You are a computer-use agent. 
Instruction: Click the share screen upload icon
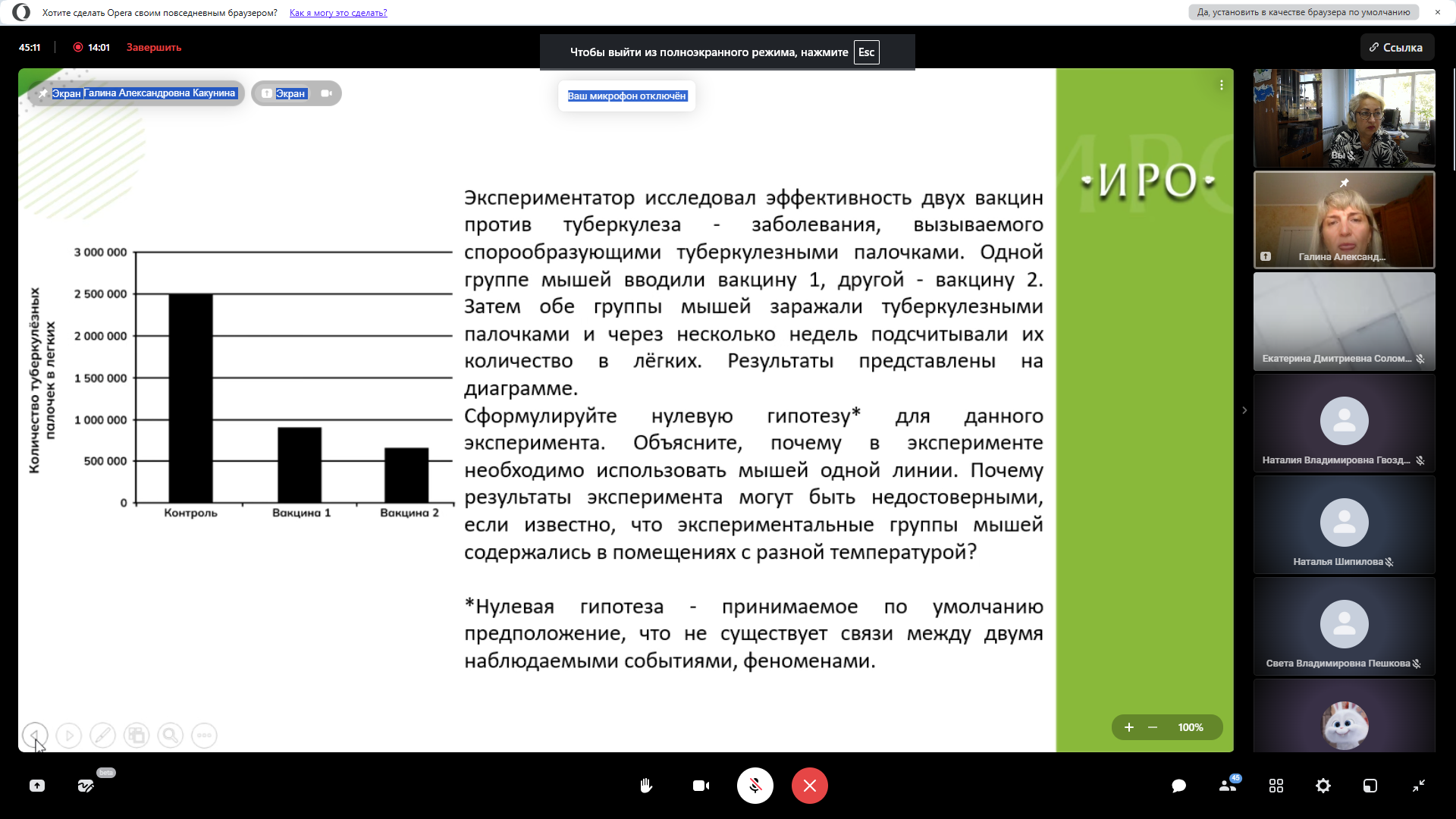tap(37, 786)
